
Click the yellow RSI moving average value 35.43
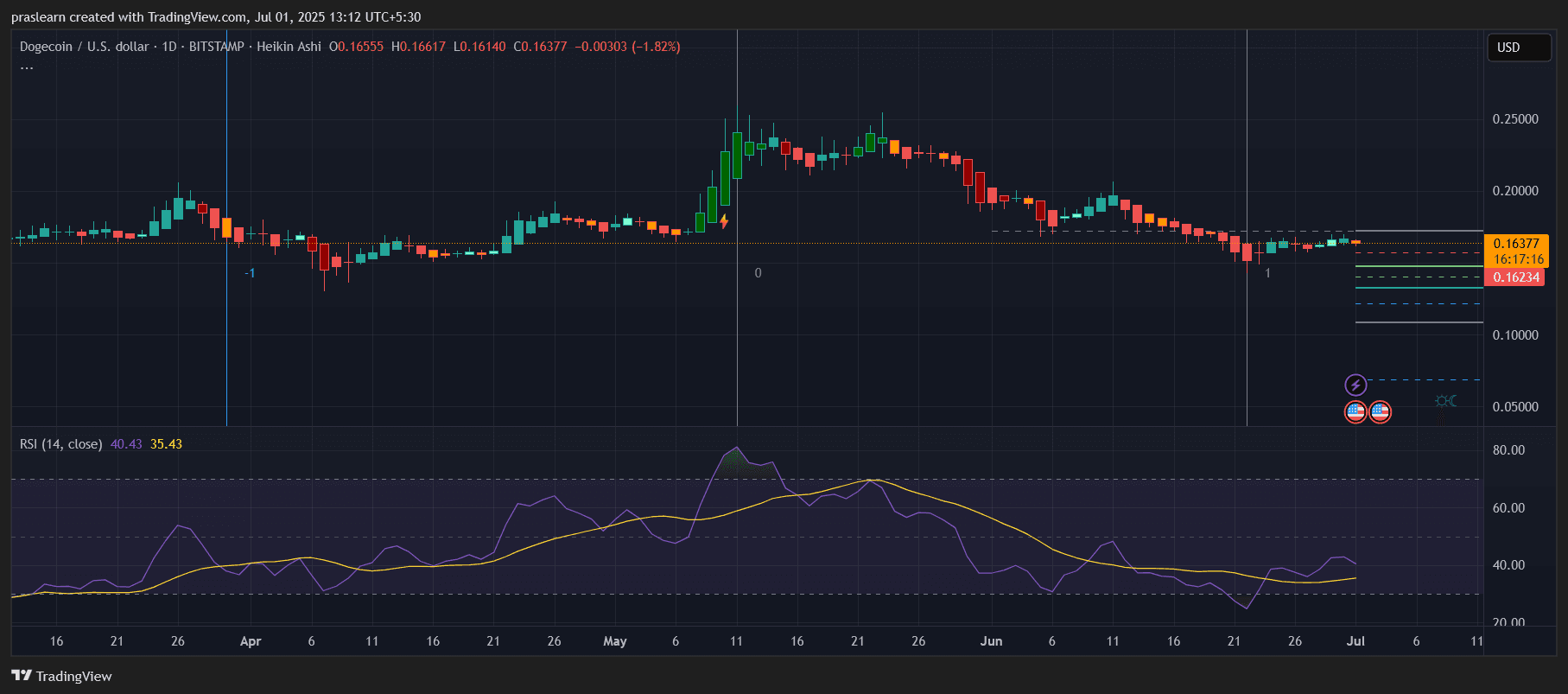pyautogui.click(x=166, y=444)
